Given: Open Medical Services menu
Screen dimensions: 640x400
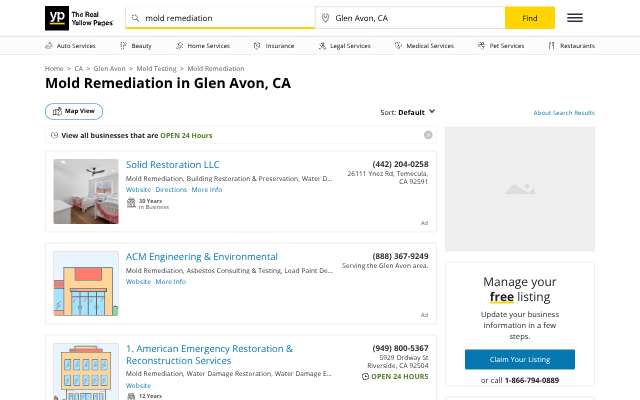Looking at the screenshot, I should tap(424, 46).
